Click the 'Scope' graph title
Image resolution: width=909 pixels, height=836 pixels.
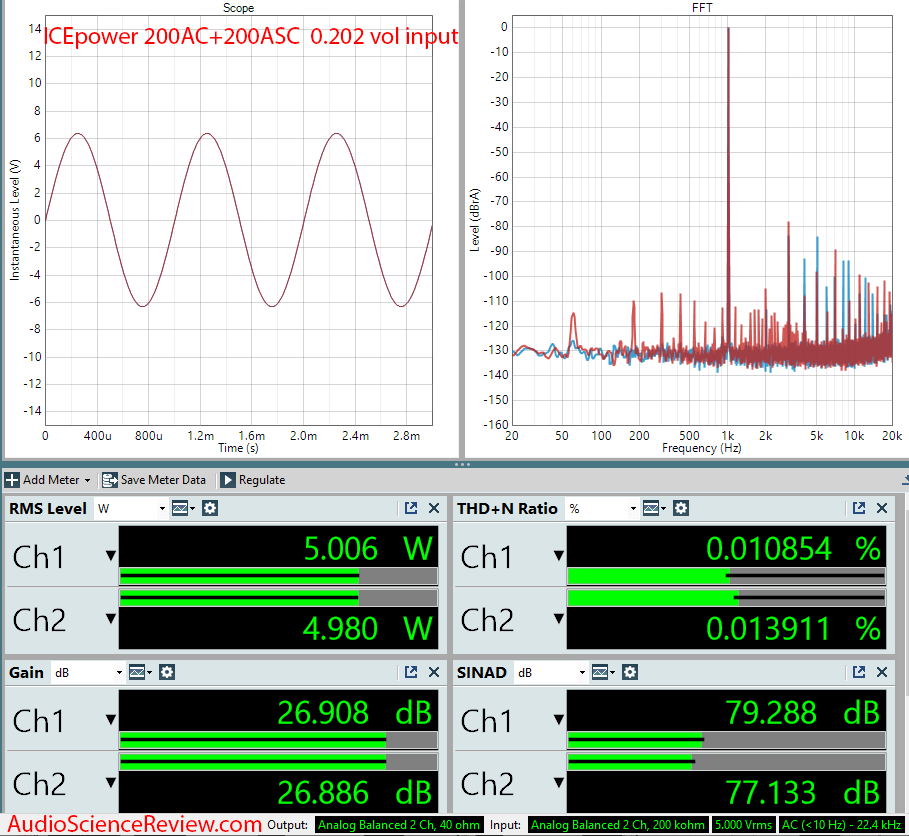point(238,8)
